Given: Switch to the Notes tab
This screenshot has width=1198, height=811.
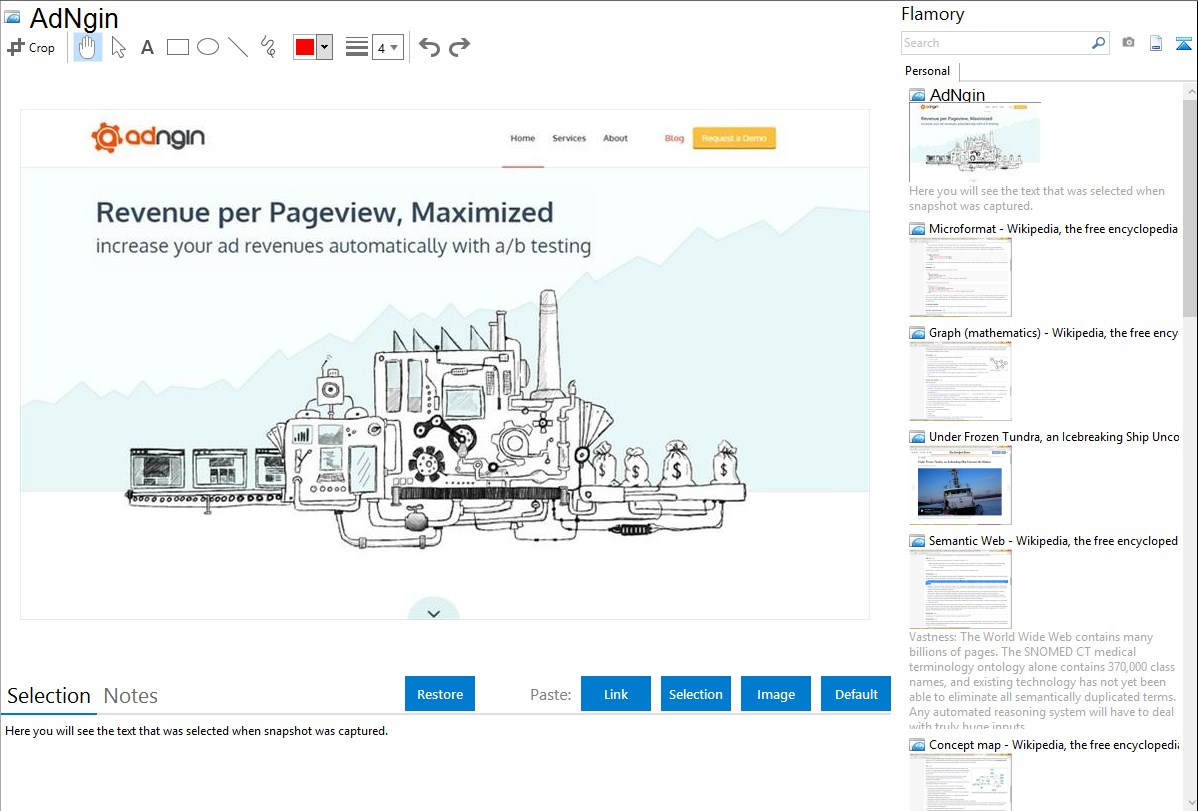Looking at the screenshot, I should coord(130,696).
